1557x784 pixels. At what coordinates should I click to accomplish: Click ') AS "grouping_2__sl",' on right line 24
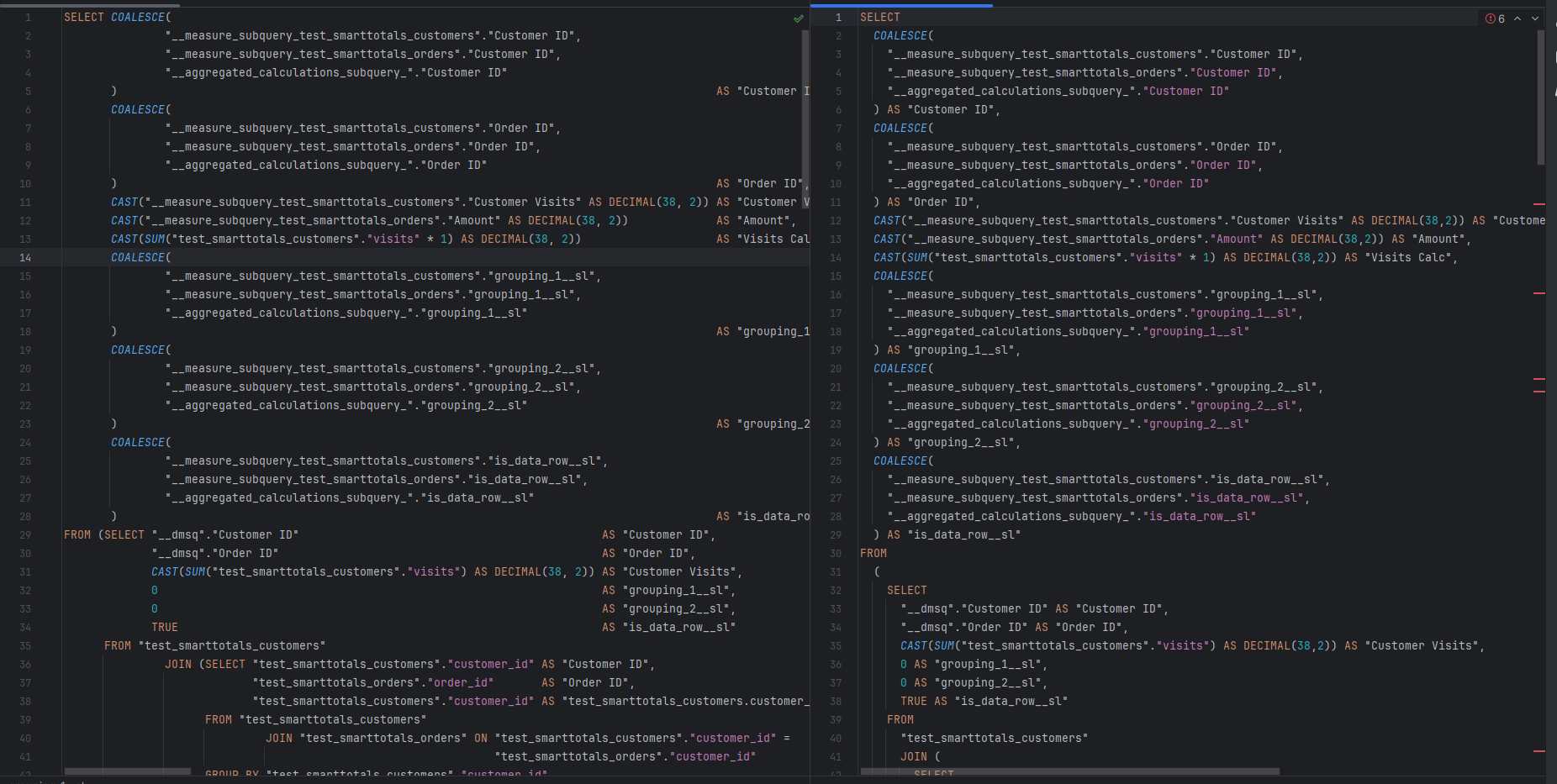(947, 443)
